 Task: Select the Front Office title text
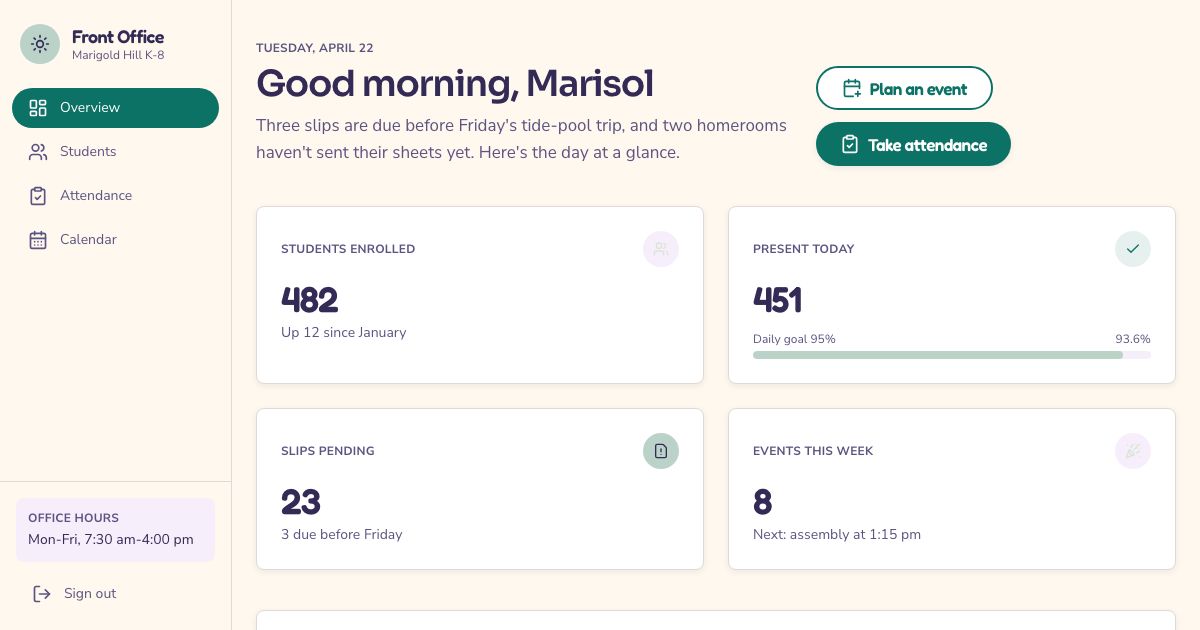(x=118, y=37)
